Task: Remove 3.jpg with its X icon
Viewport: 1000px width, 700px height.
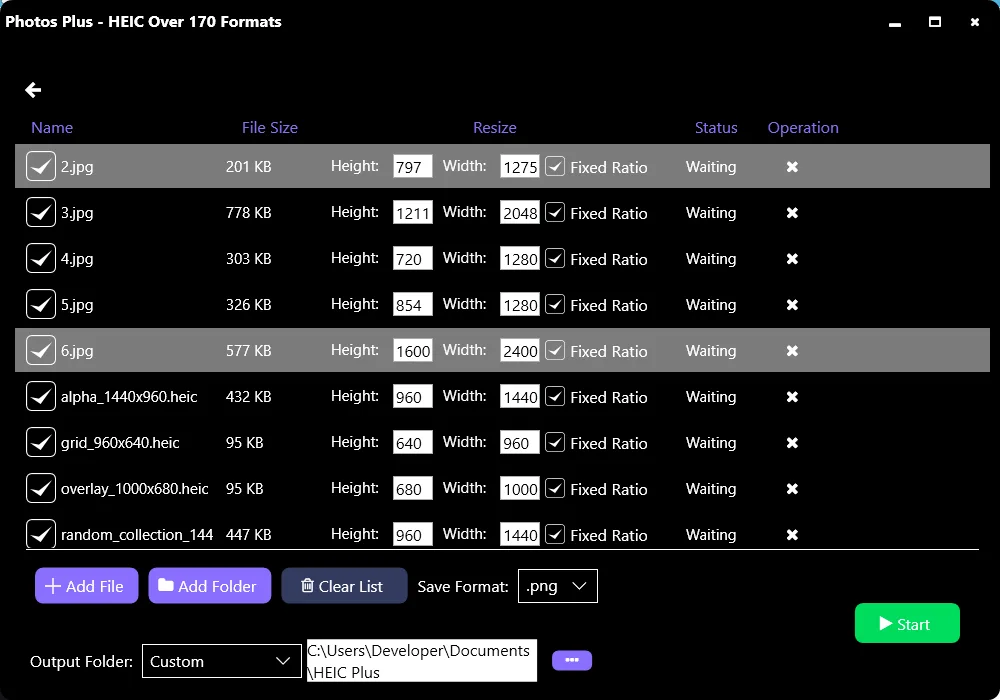Action: [792, 212]
